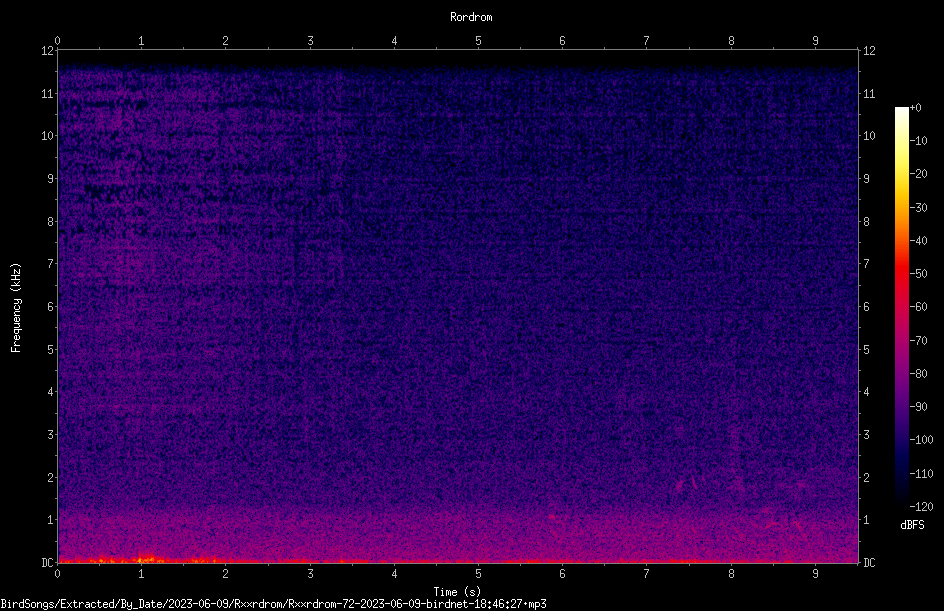Click the 'Rordrom' spectrogram title

471,17
